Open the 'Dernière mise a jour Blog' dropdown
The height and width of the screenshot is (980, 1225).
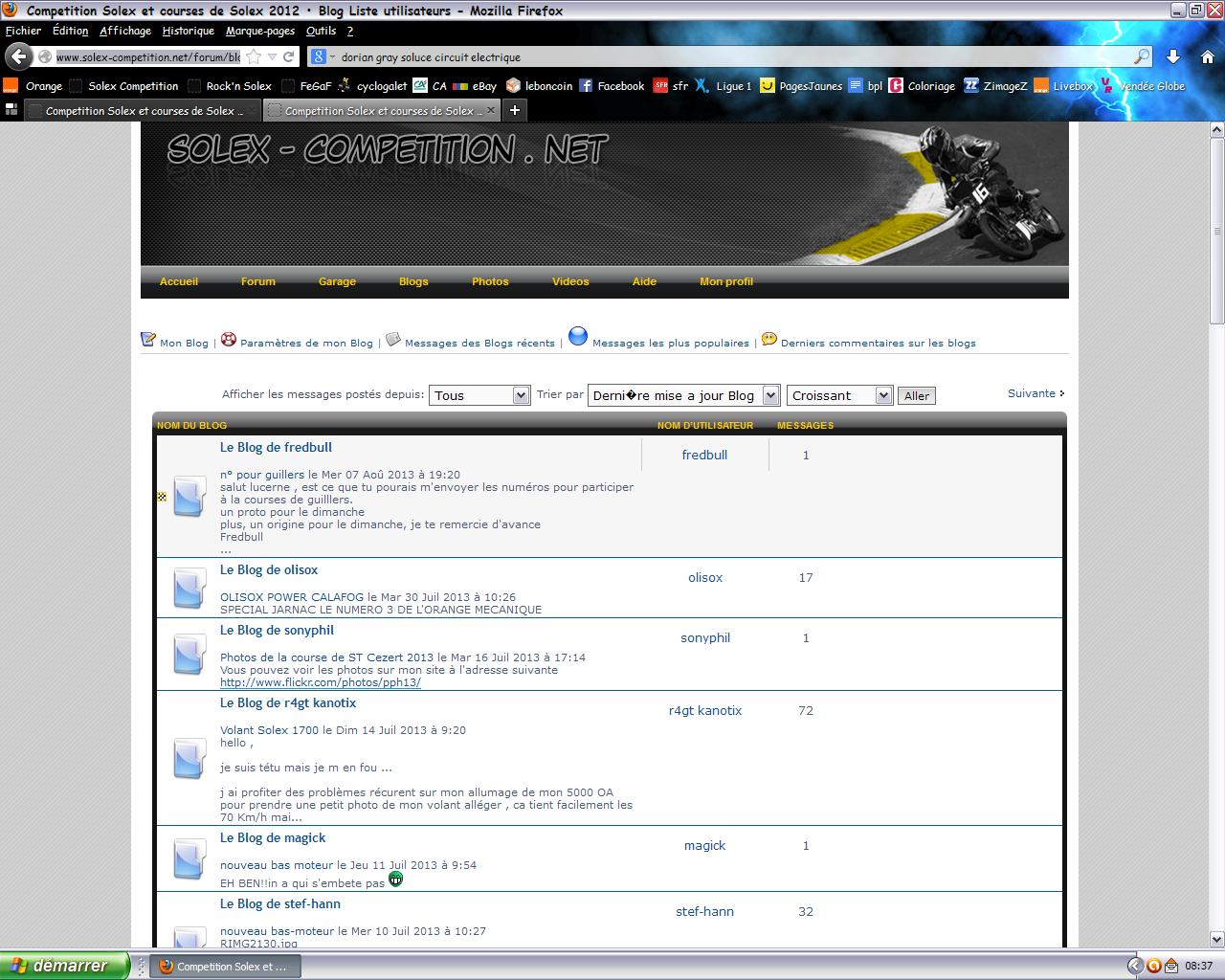click(683, 395)
